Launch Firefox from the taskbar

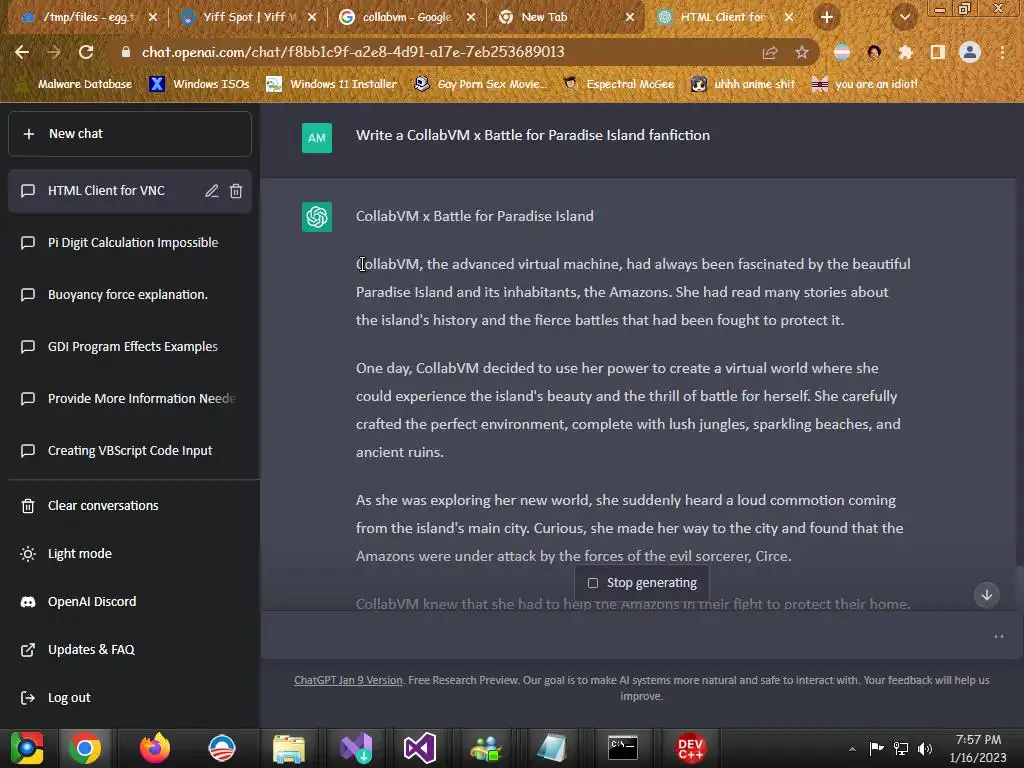coord(155,748)
